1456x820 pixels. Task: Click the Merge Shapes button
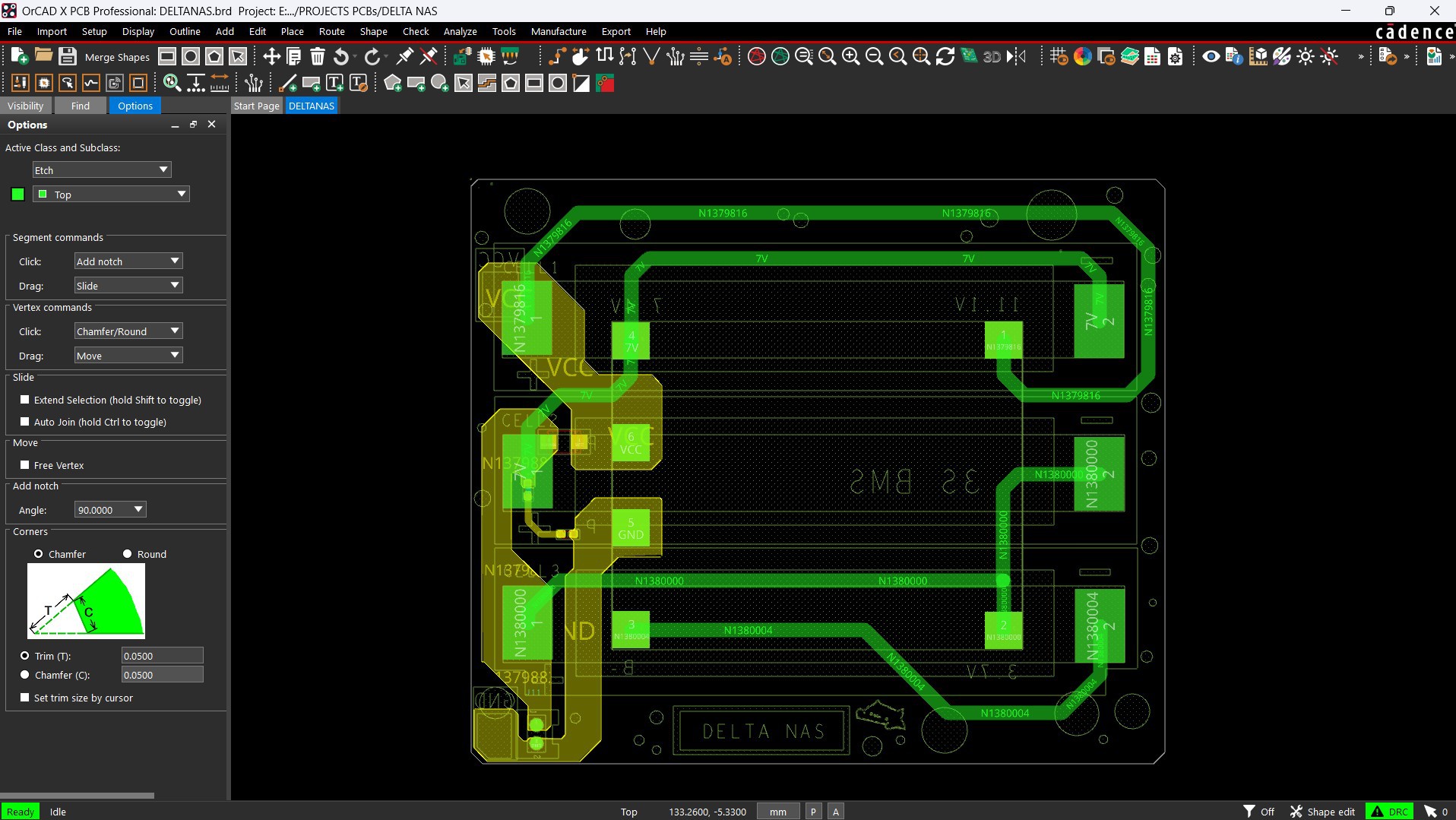click(116, 56)
